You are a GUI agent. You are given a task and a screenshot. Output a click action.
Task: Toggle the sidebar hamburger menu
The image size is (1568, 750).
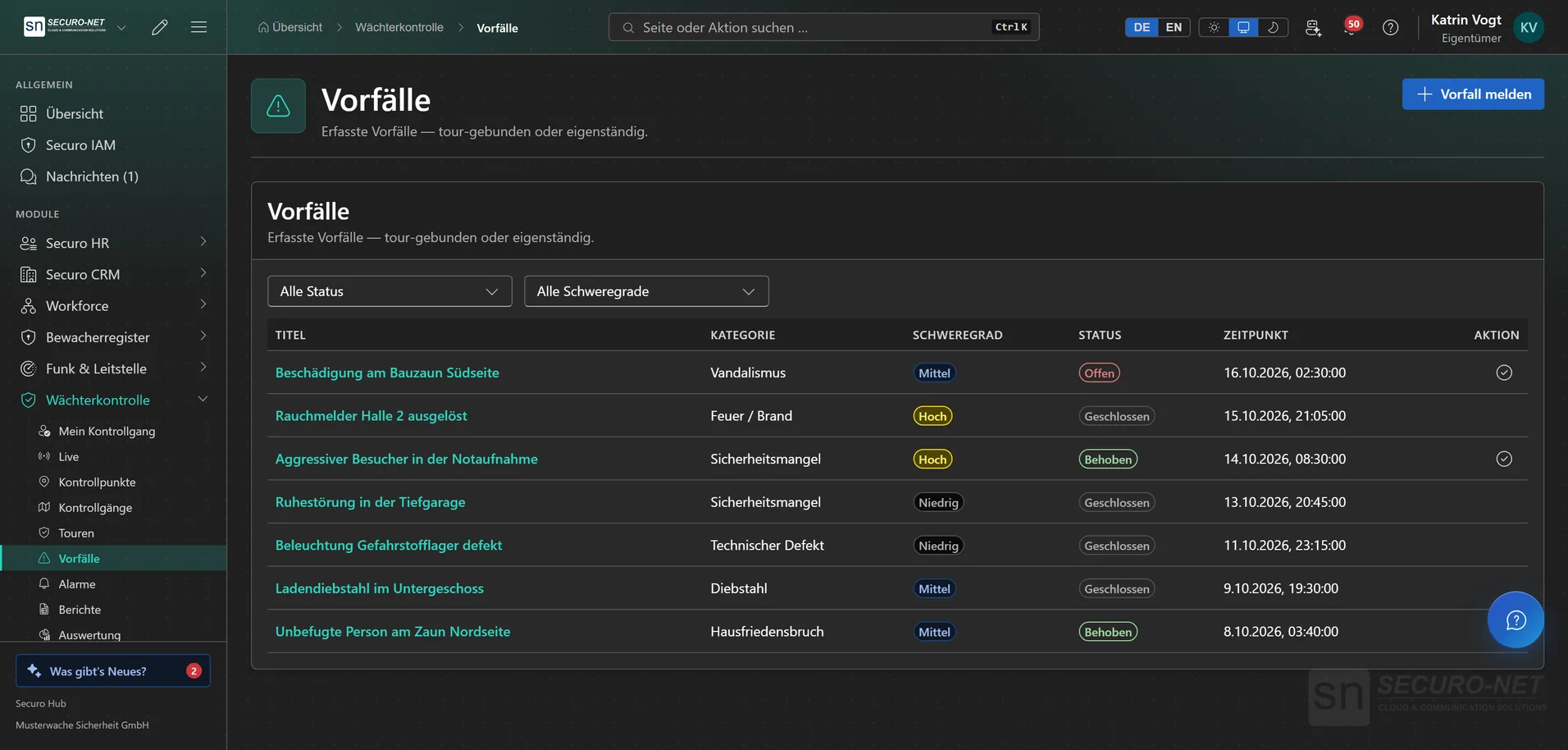(198, 27)
